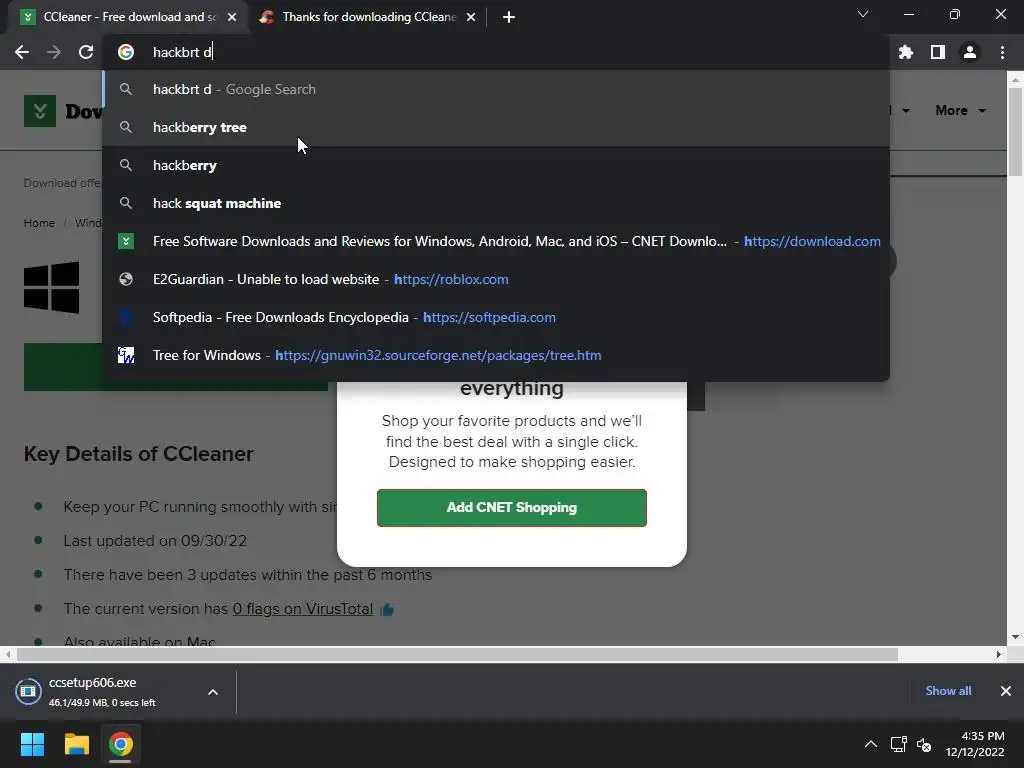Open the E2Guardian roblox.com suggestion
The width and height of the screenshot is (1024, 768).
pos(496,279)
